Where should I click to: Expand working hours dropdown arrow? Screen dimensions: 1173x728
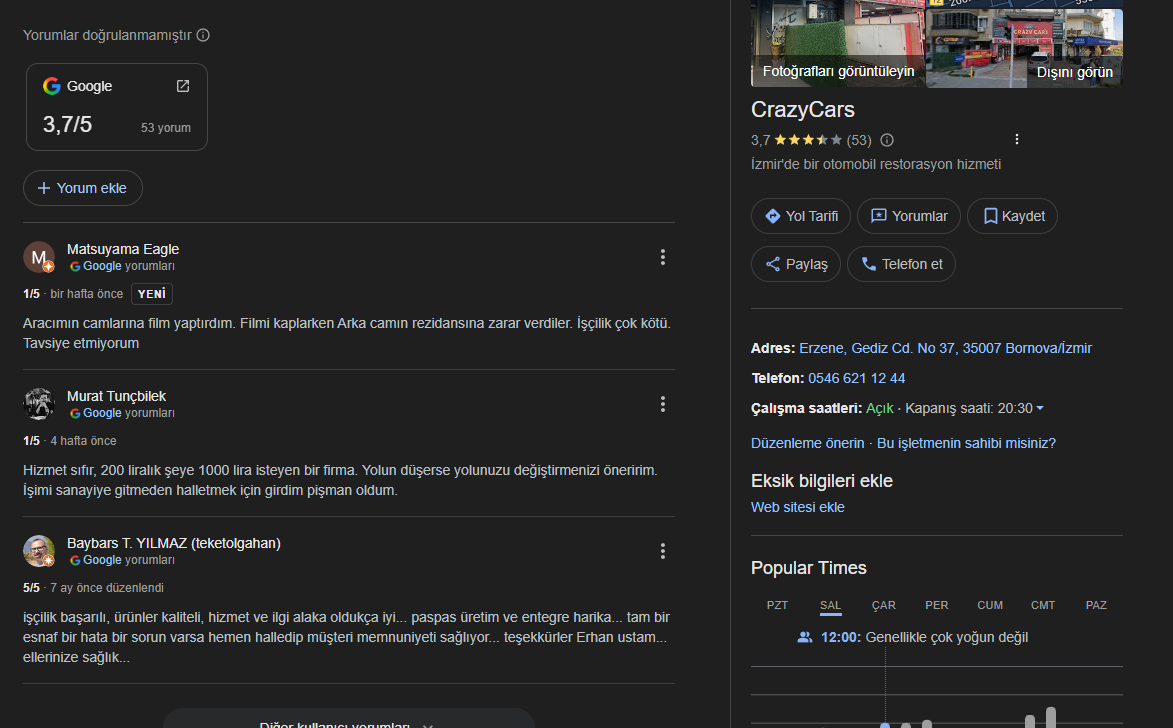(x=1040, y=409)
